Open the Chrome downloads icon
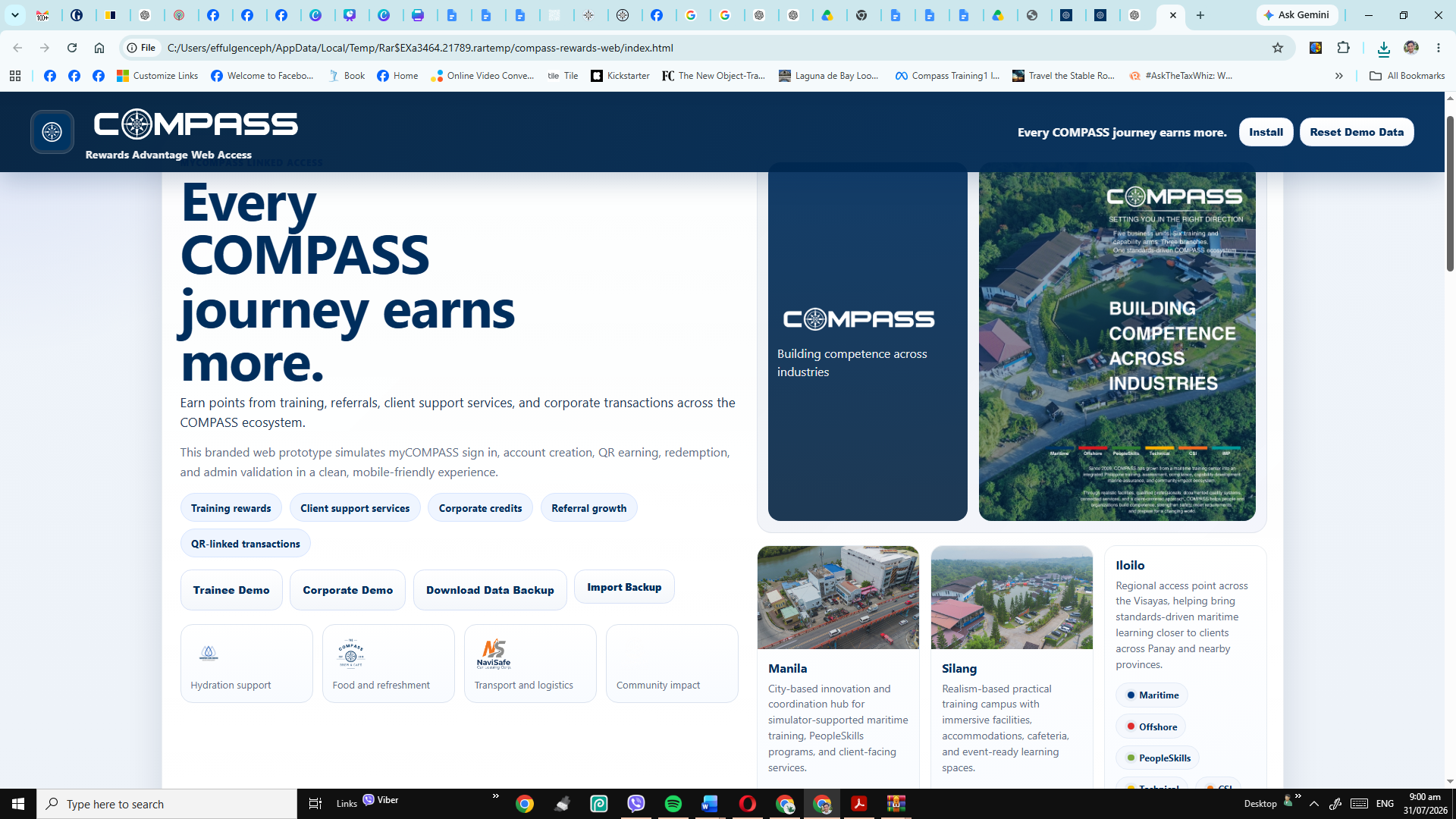The width and height of the screenshot is (1456, 819). click(1384, 49)
